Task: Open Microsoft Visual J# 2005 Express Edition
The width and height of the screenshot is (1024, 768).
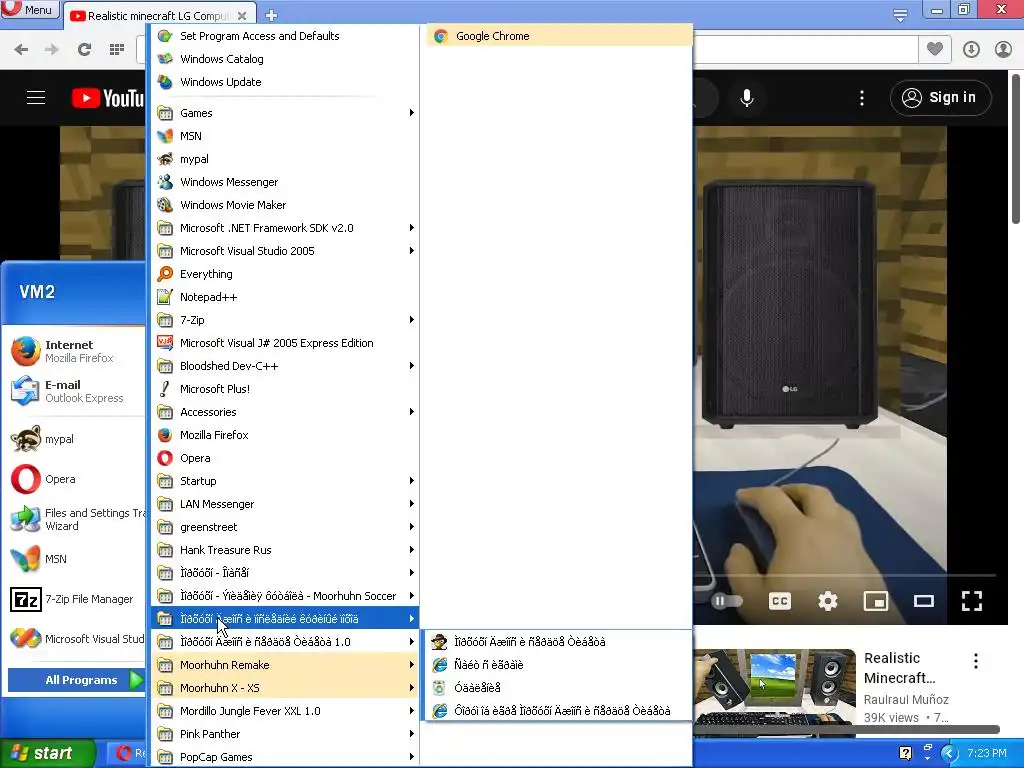Action: coord(285,343)
